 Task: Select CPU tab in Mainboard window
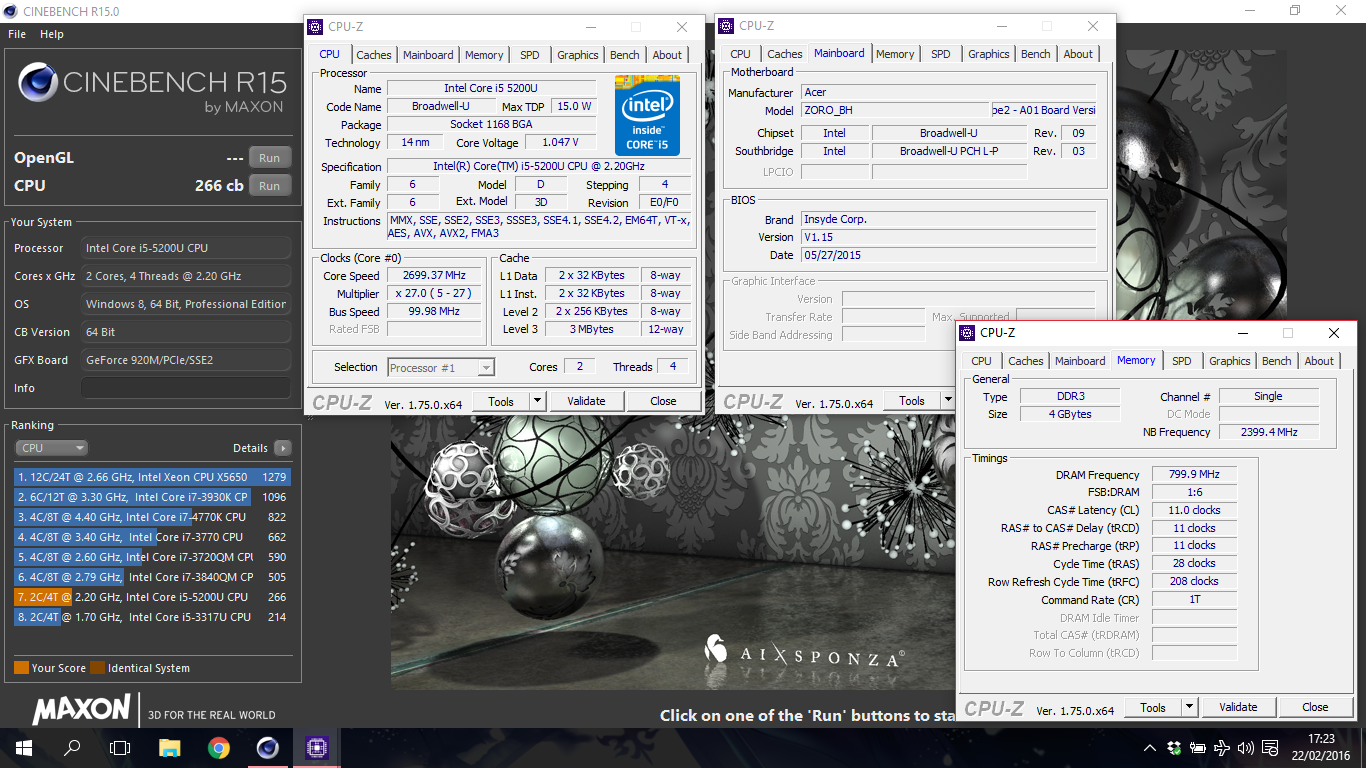[741, 54]
